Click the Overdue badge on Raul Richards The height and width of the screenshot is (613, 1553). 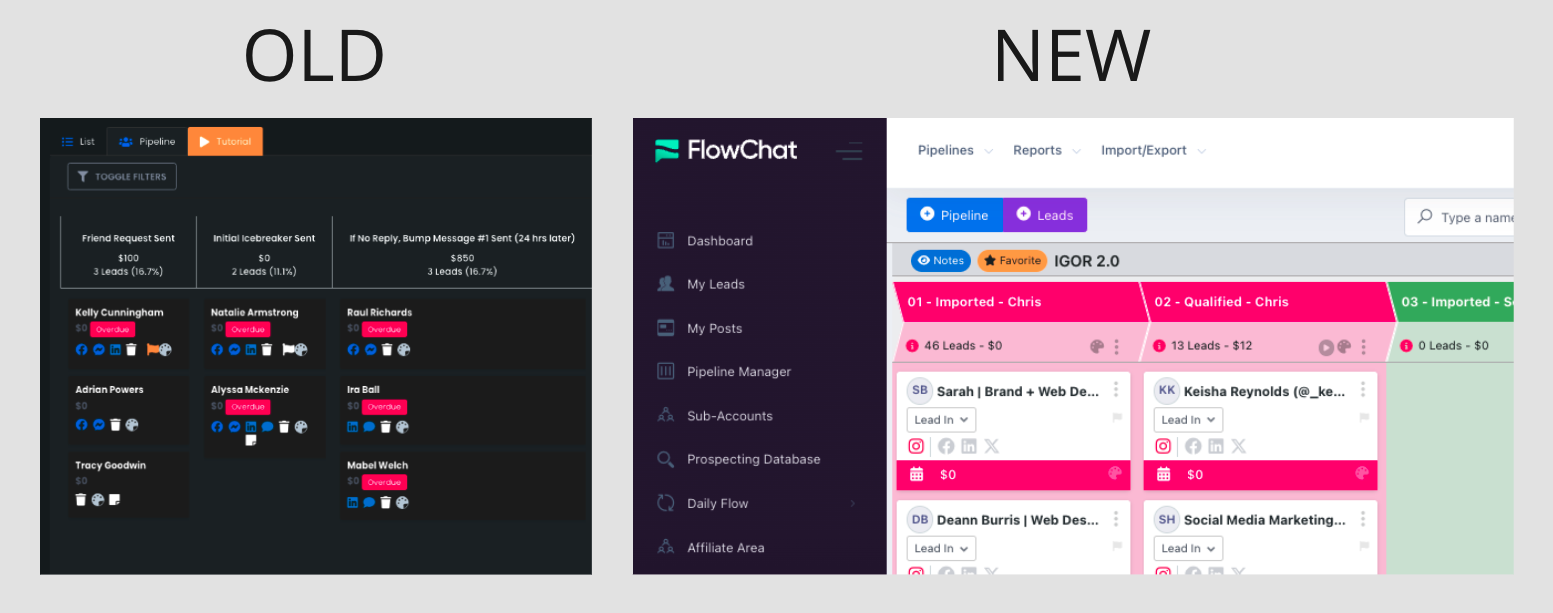click(x=384, y=329)
